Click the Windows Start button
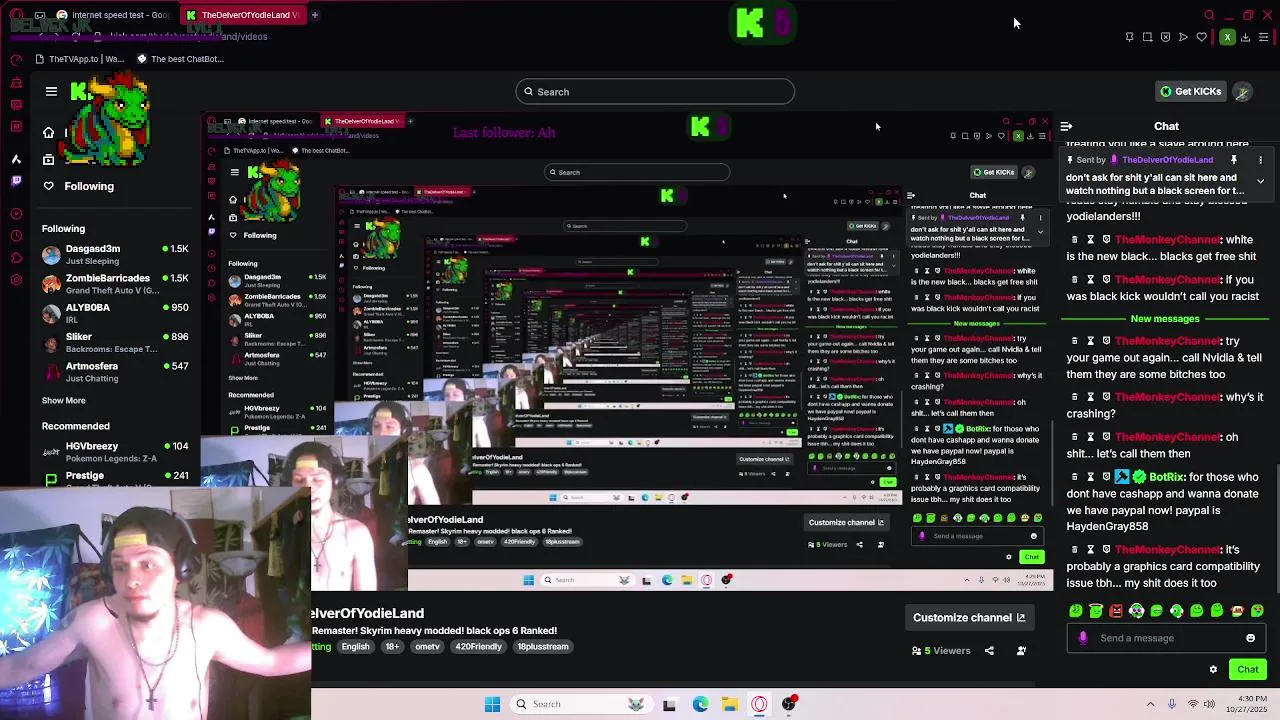Viewport: 1280px width, 720px height. 492,704
